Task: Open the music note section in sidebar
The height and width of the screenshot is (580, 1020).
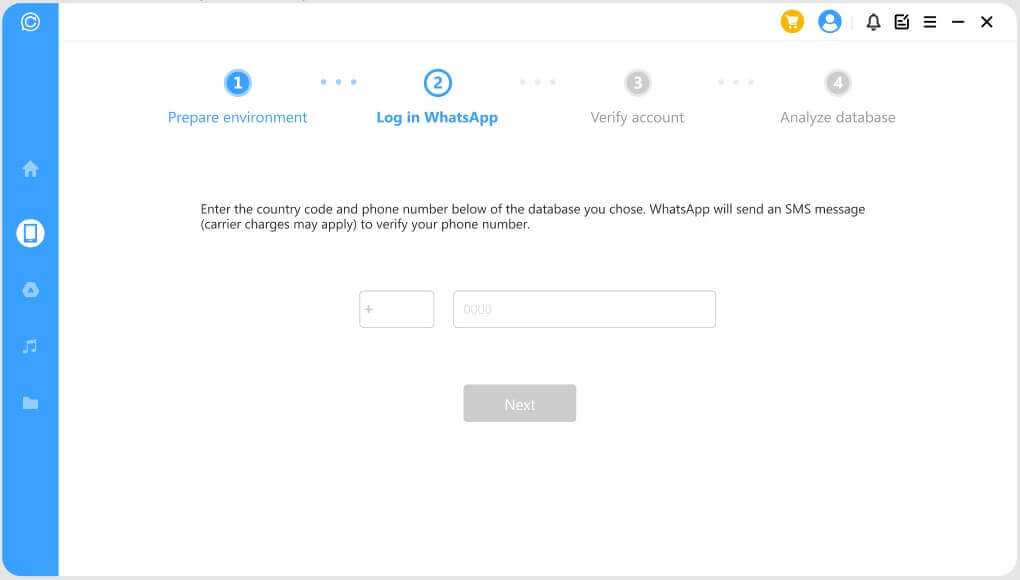Action: tap(30, 347)
